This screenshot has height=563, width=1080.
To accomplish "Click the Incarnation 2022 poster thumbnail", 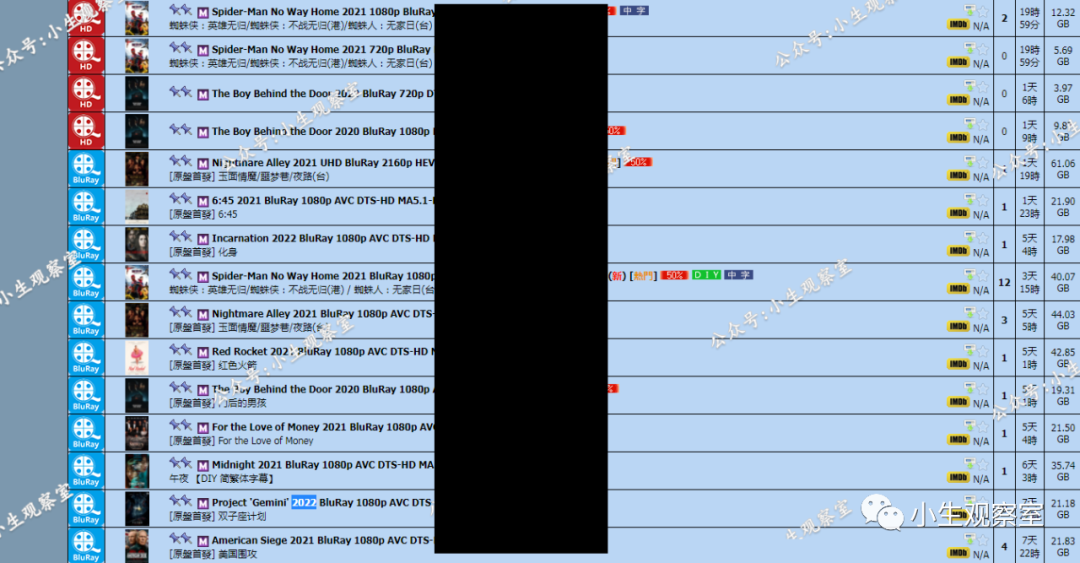I will tap(136, 245).
